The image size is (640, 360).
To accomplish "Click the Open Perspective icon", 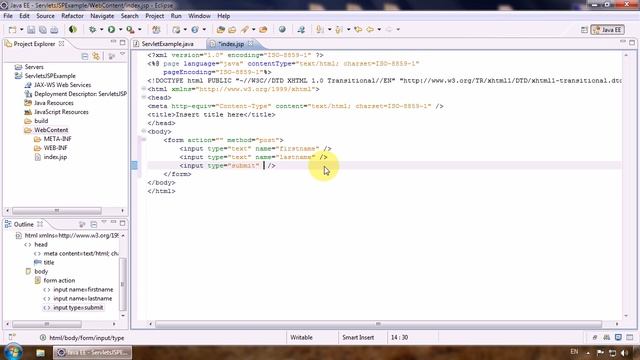I will (x=584, y=30).
